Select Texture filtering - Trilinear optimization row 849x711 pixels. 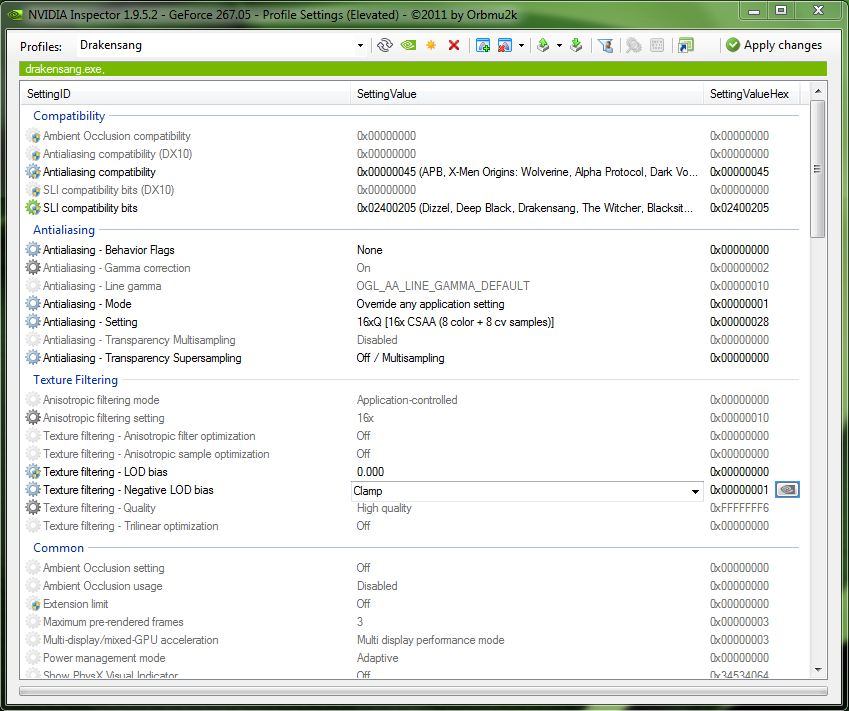pos(412,526)
